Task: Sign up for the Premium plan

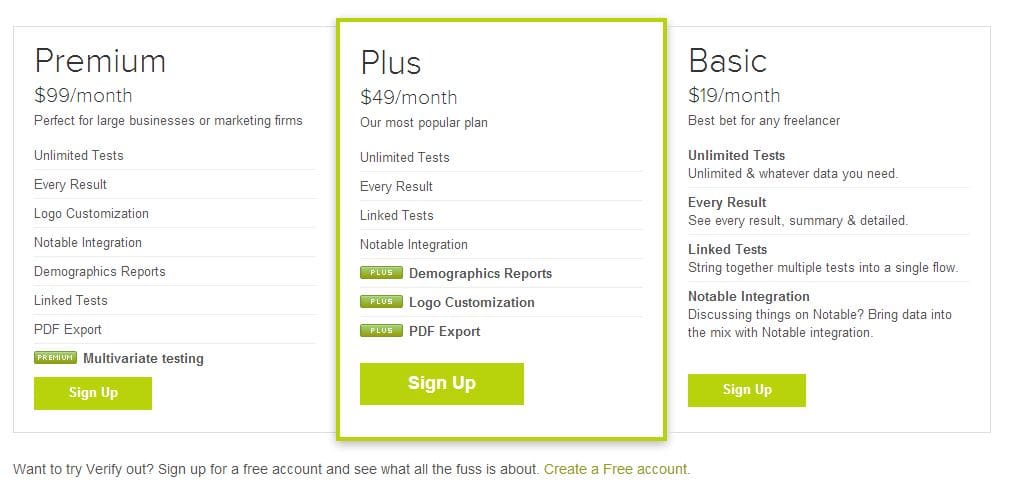Action: tap(93, 393)
